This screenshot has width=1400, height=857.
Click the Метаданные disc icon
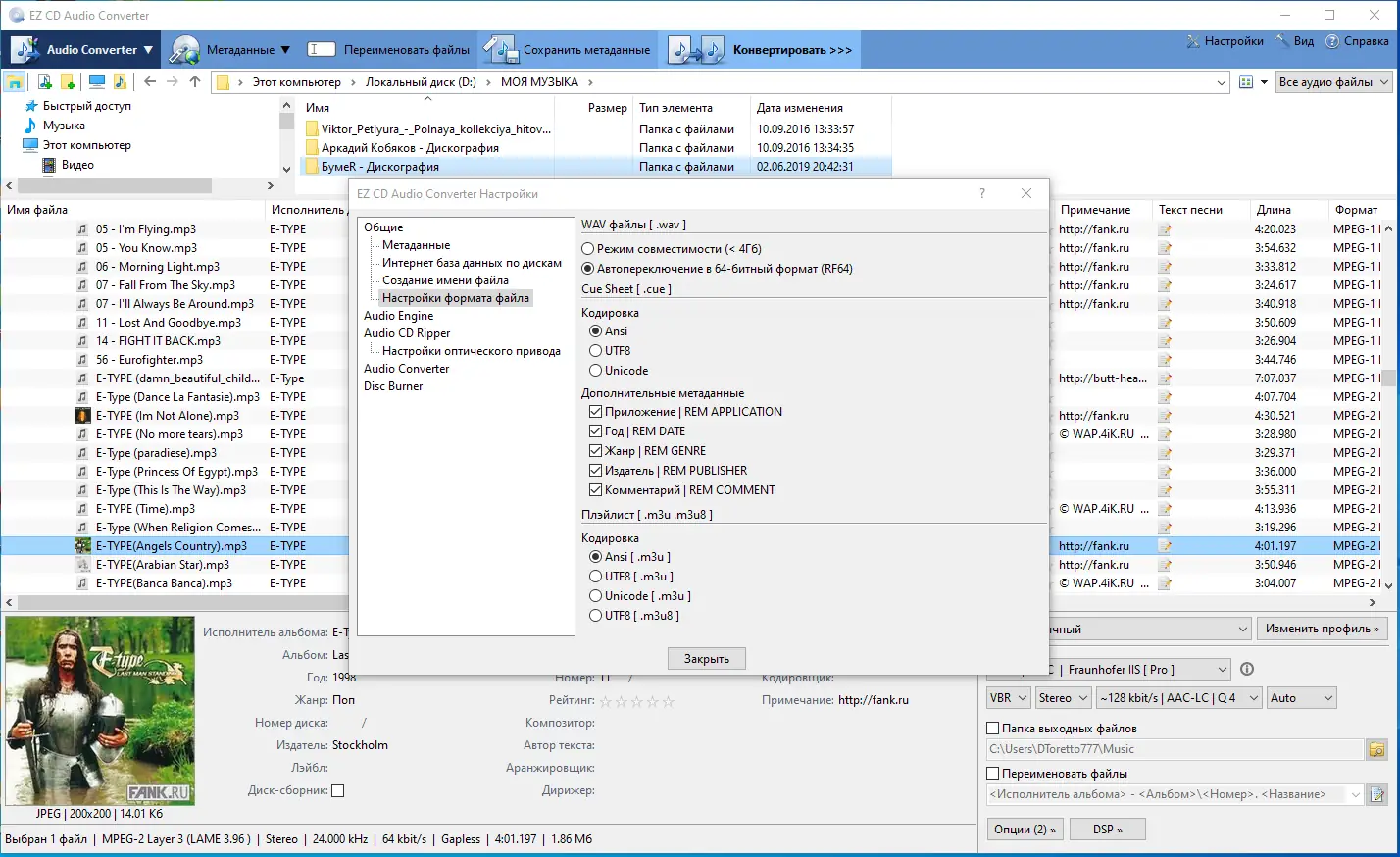click(184, 49)
